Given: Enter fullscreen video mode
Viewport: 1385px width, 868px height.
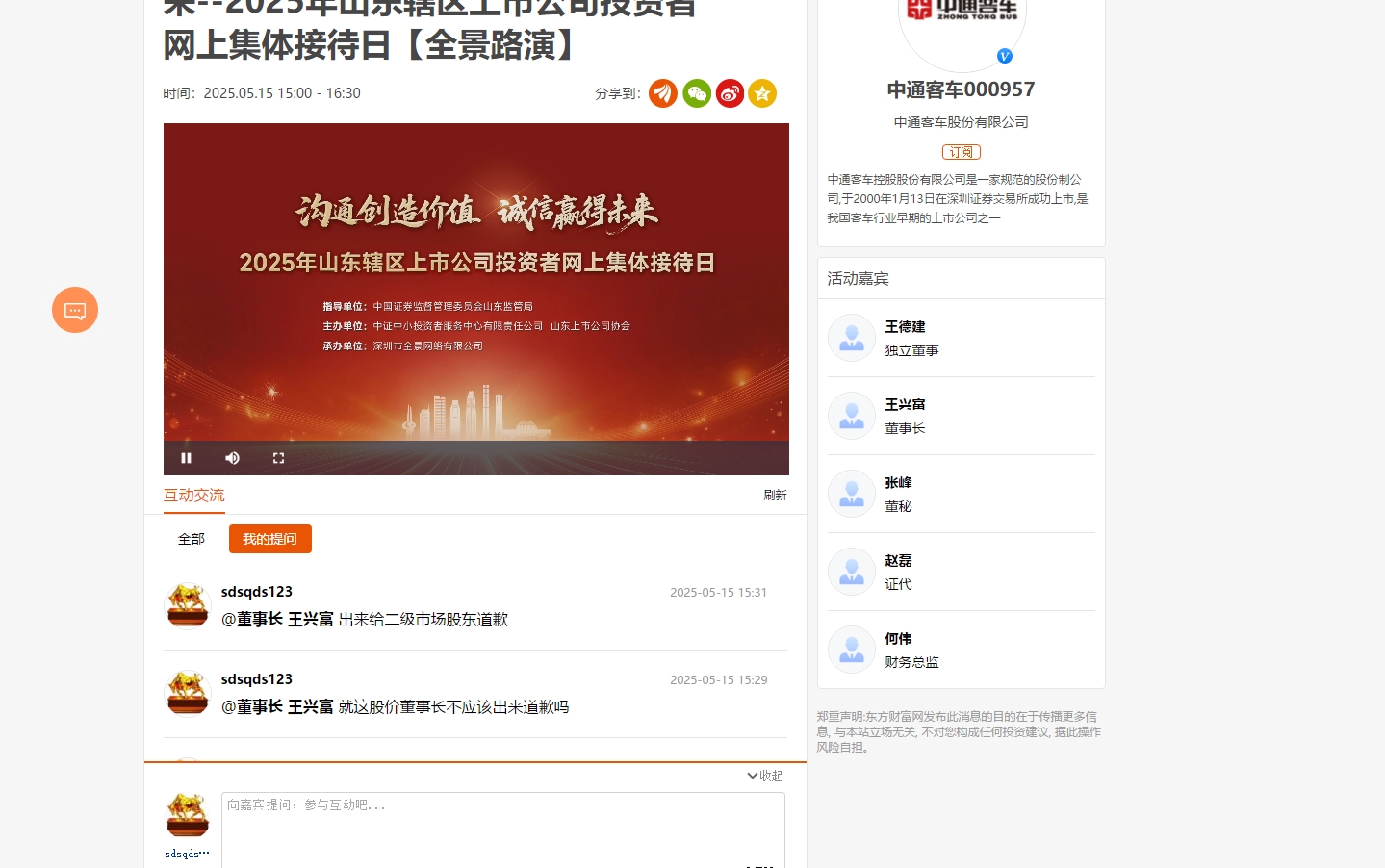Looking at the screenshot, I should click(278, 458).
